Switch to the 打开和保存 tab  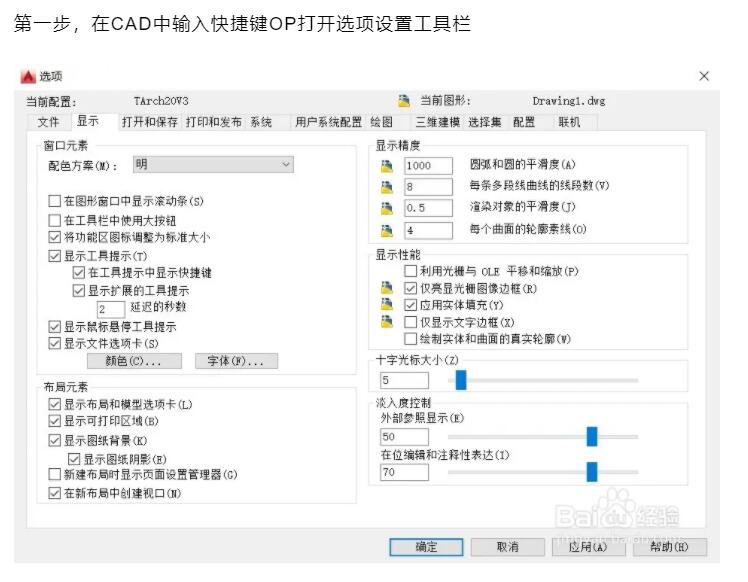tap(149, 122)
